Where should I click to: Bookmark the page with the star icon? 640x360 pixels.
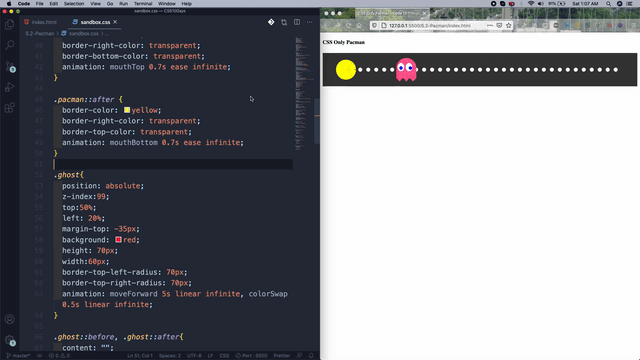click(x=509, y=25)
